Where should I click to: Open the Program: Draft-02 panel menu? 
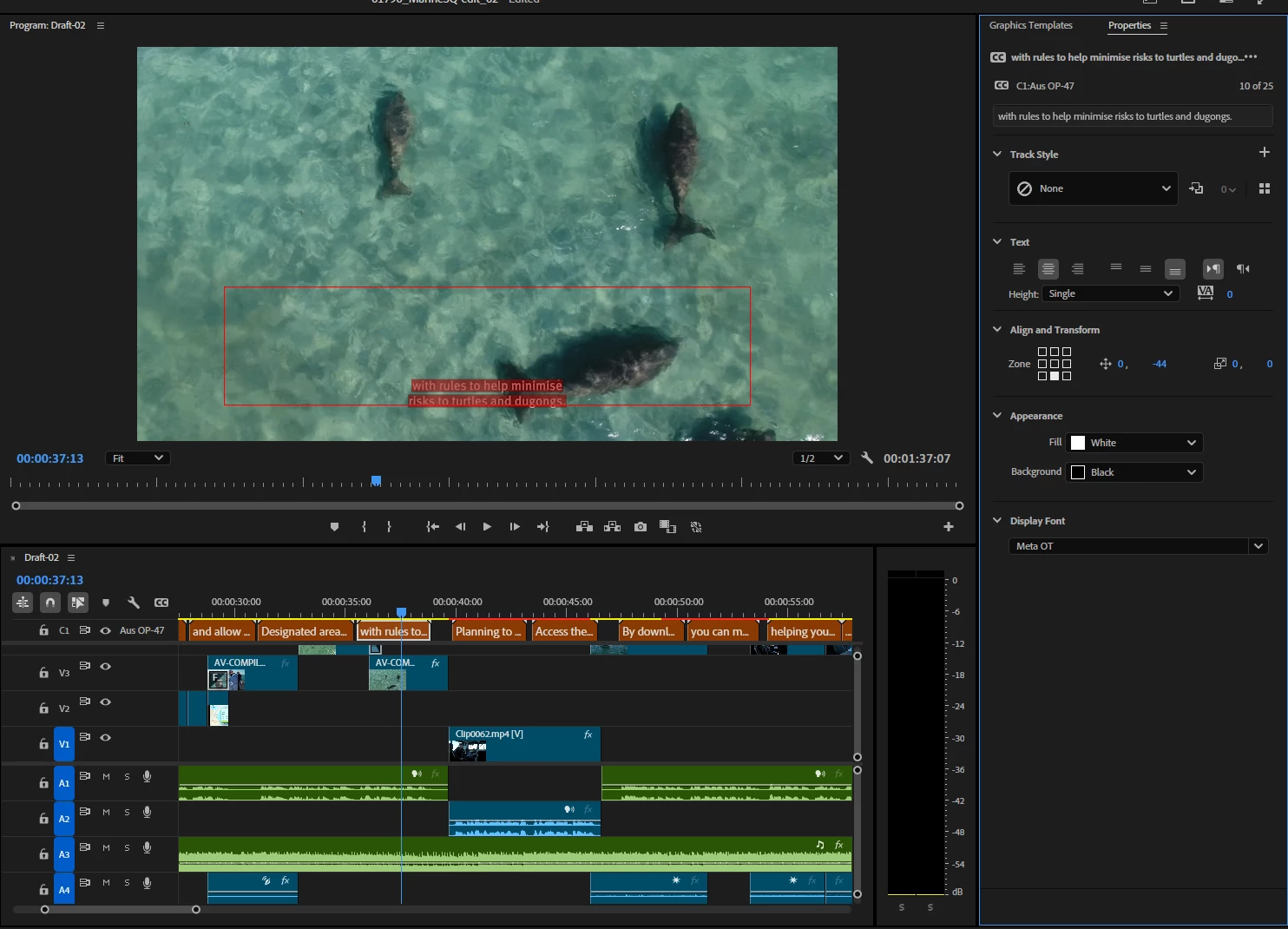pos(101,26)
